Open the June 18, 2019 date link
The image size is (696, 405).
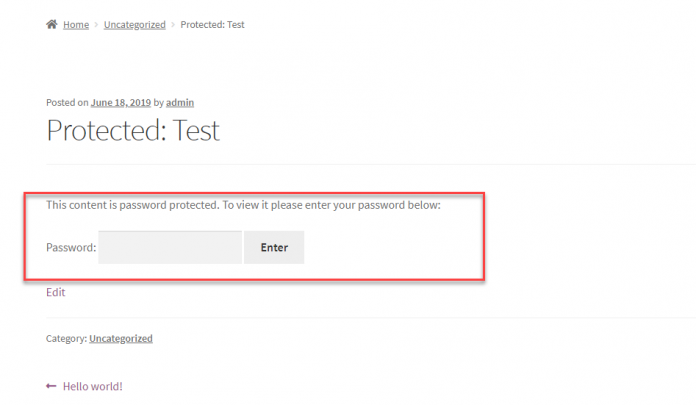click(x=120, y=102)
